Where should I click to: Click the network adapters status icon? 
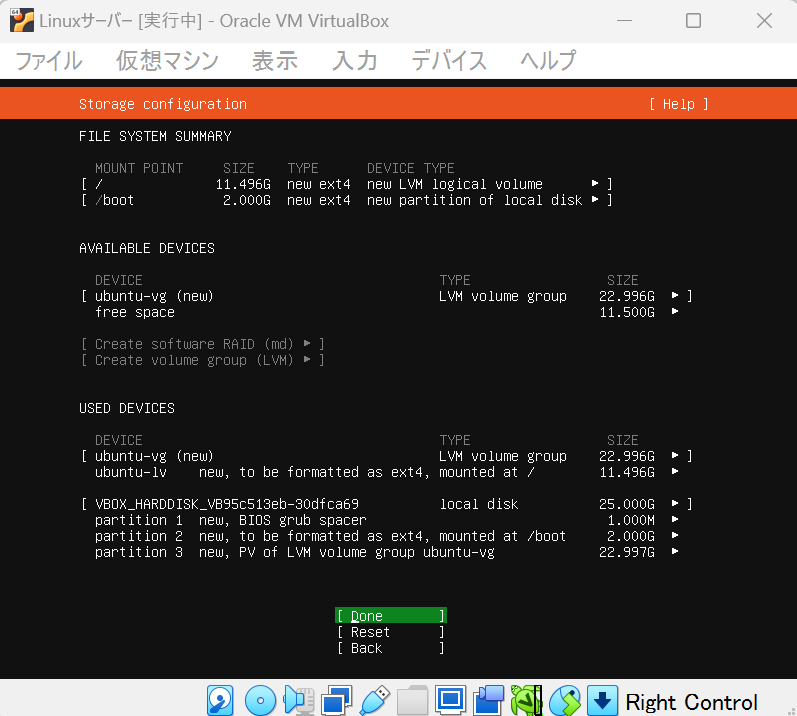click(x=336, y=701)
